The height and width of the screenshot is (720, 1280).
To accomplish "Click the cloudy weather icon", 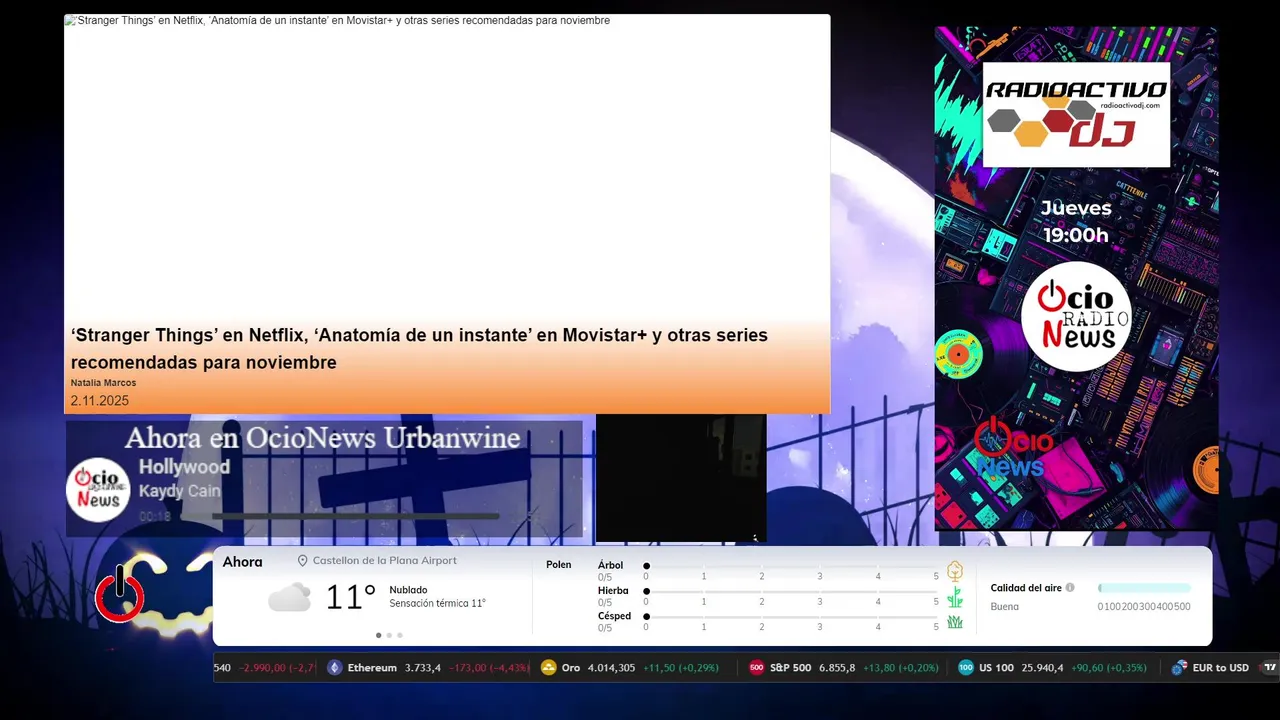I will coord(289,598).
